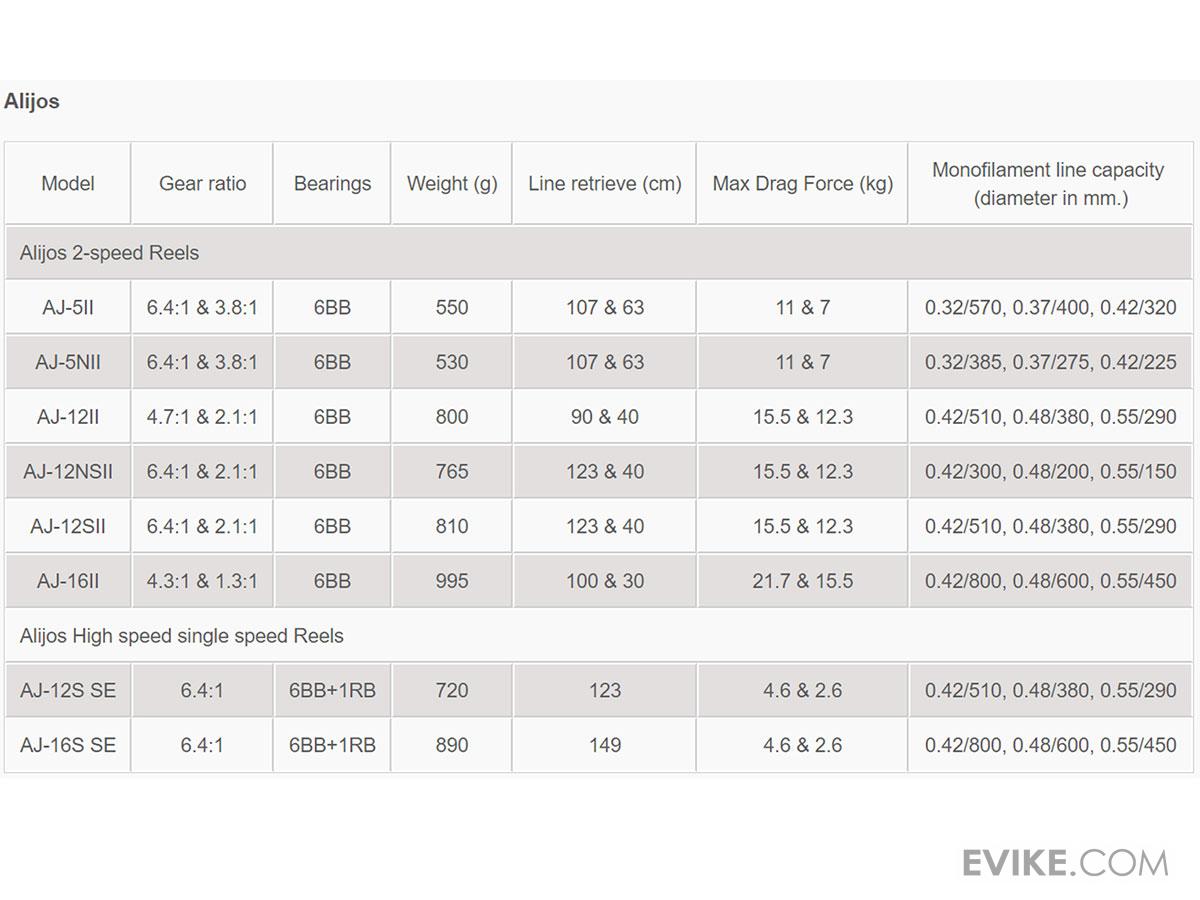
Task: Click the AJ-16S SE line retrieve value 149
Action: [x=605, y=745]
